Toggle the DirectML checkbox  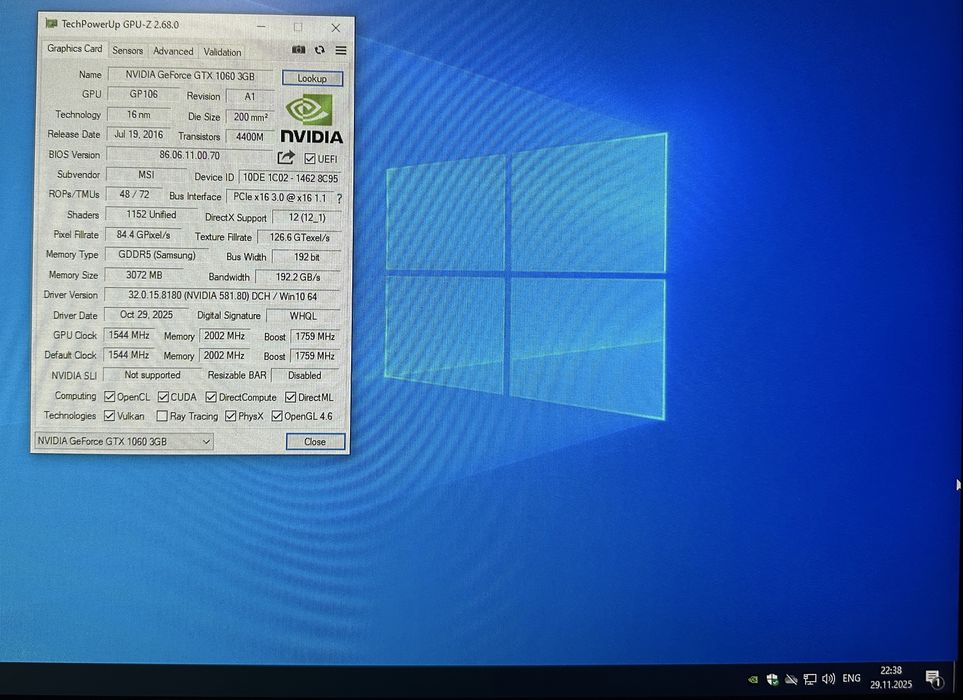click(290, 397)
